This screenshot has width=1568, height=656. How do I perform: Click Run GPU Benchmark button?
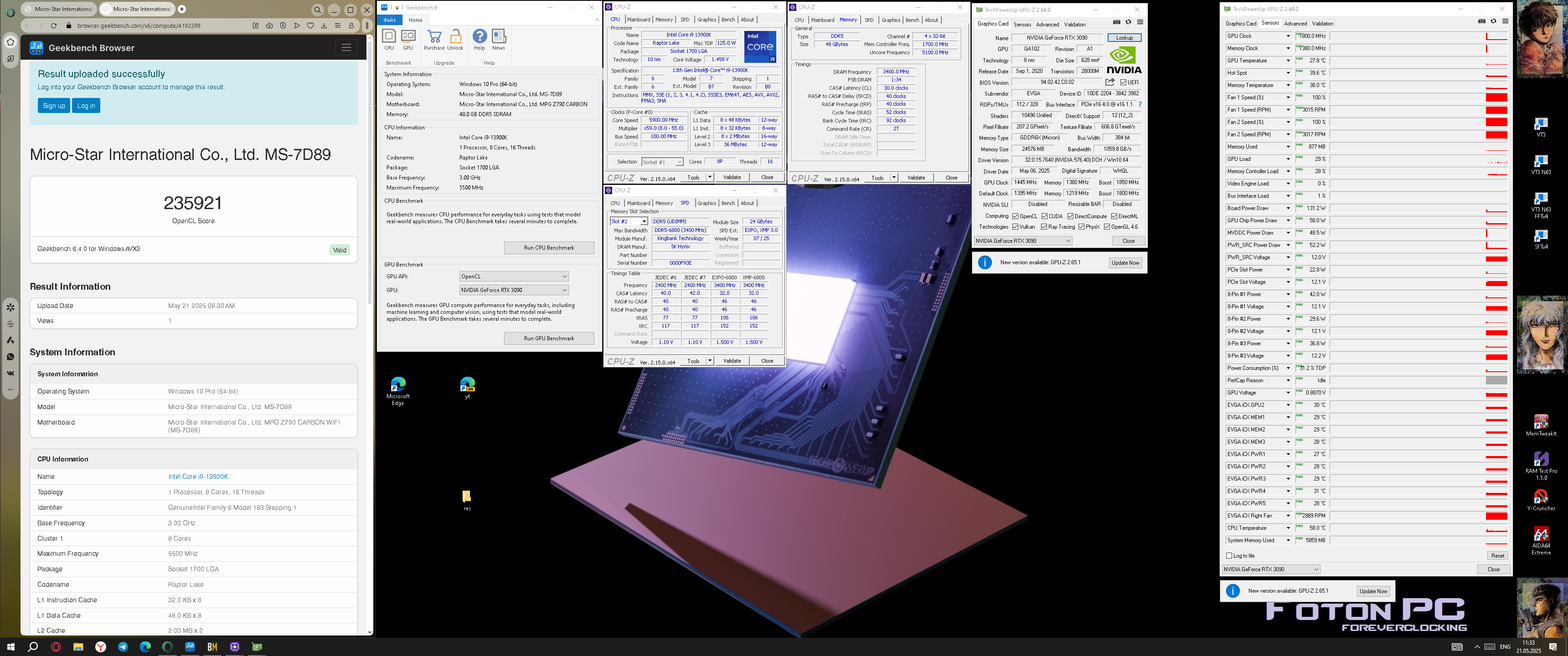pyautogui.click(x=548, y=338)
